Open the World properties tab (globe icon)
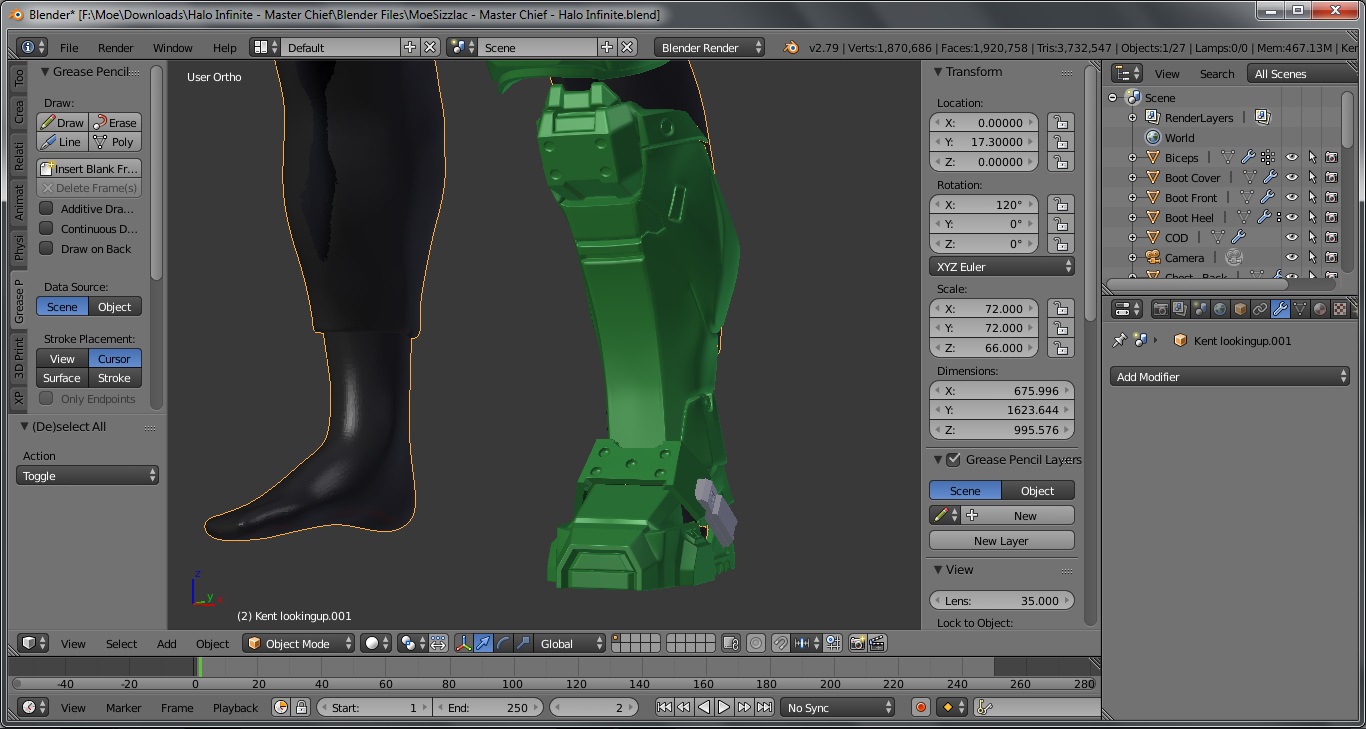Viewport: 1366px width, 729px height. click(x=1220, y=309)
